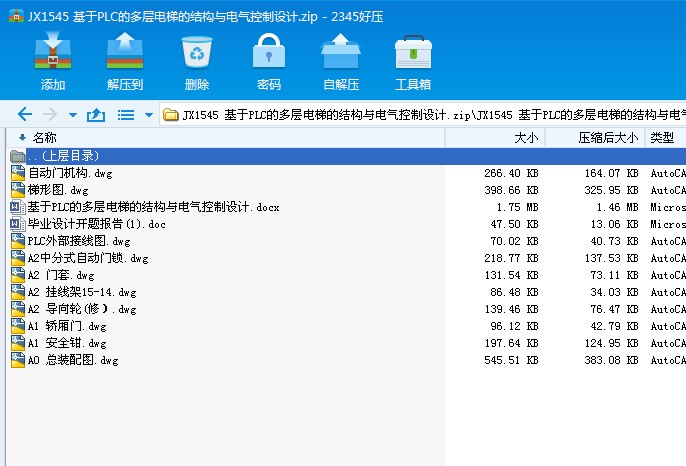Screen dimensions: 686x466
Task: Click dwg icon of A2中分式自动门锁.dwg
Action: point(18,258)
